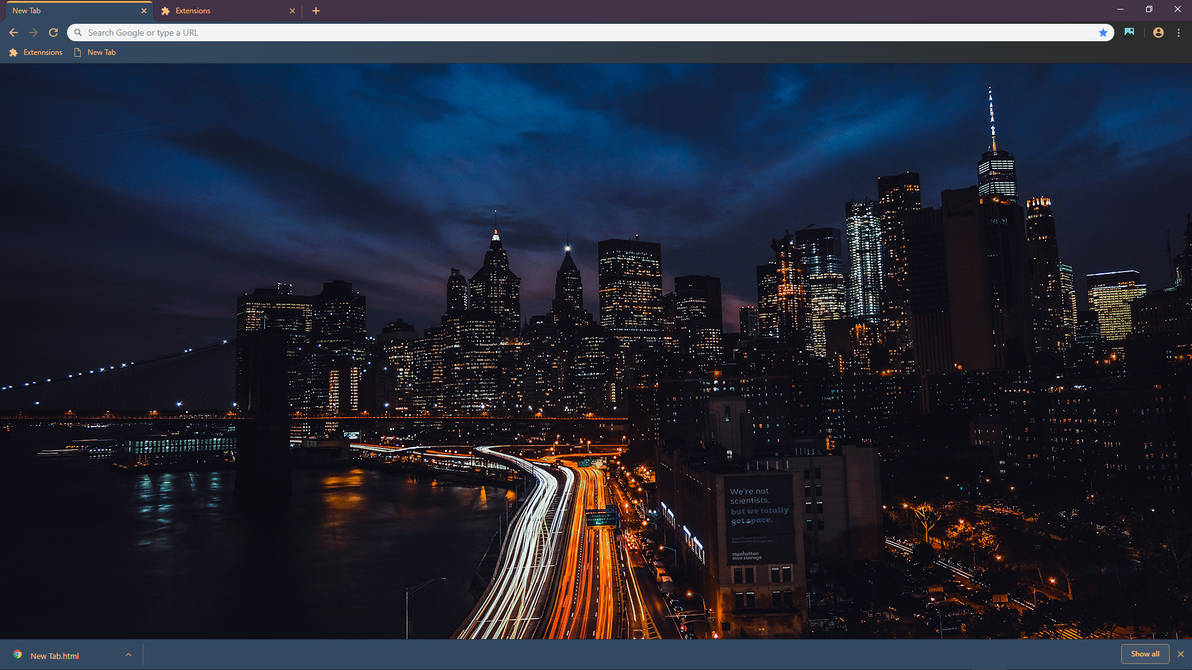
Task: Reload the current page
Action: click(x=53, y=32)
